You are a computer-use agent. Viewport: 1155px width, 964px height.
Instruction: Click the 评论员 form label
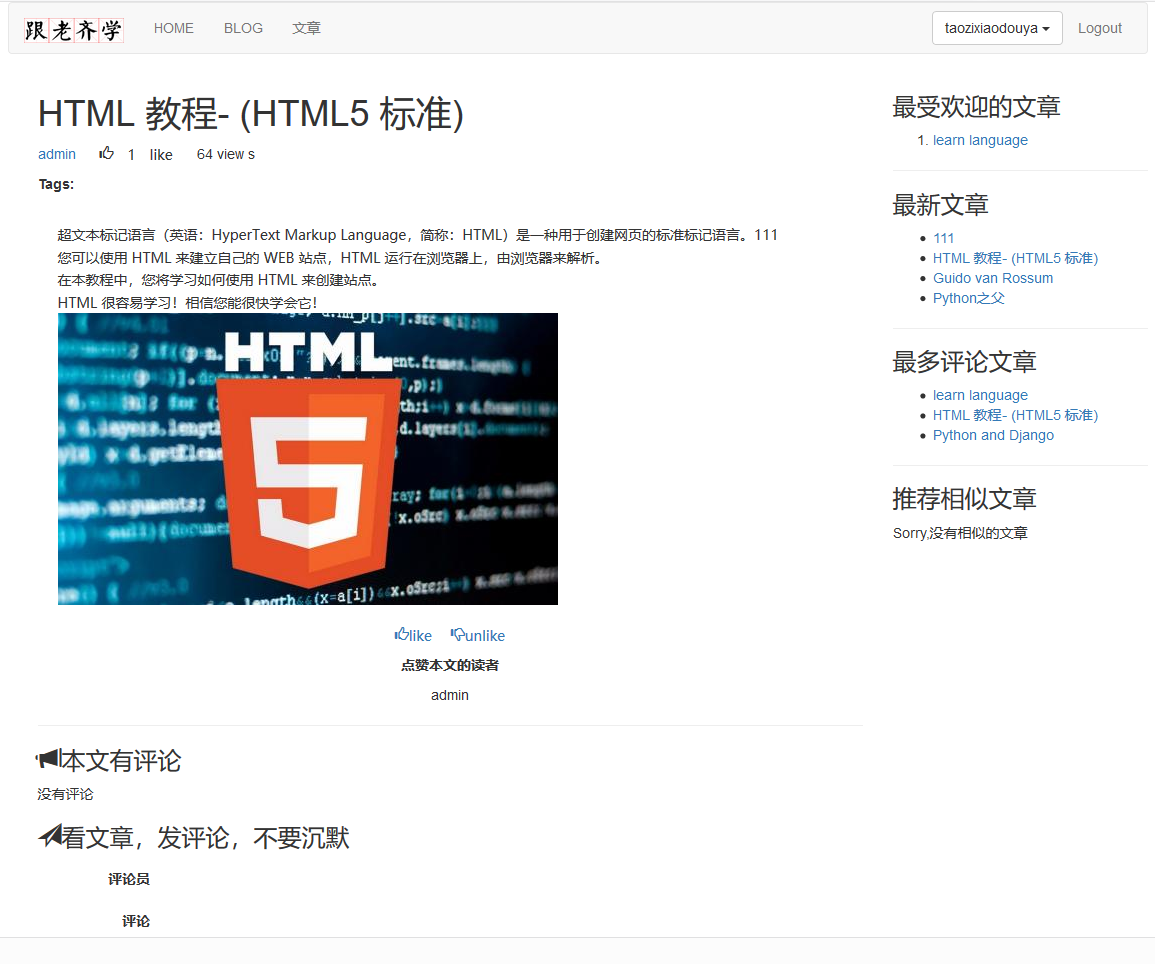129,879
